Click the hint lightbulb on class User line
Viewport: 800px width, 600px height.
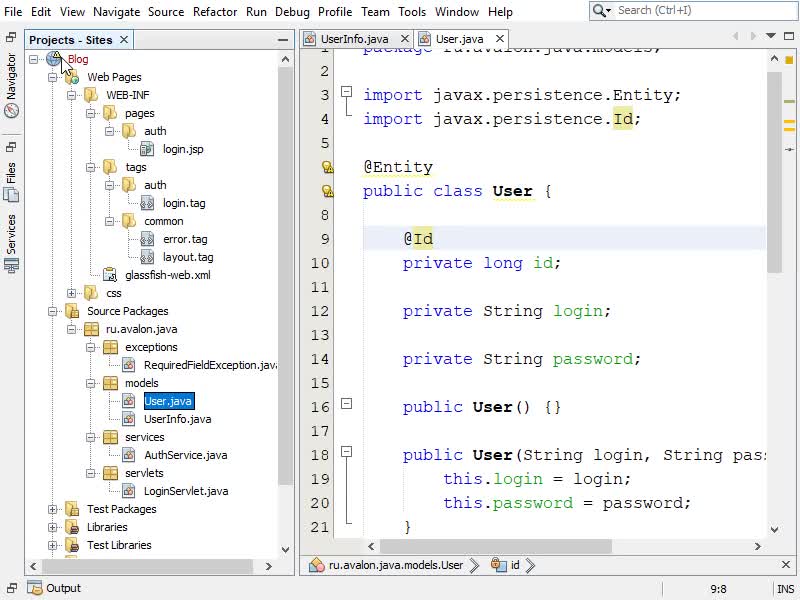328,191
